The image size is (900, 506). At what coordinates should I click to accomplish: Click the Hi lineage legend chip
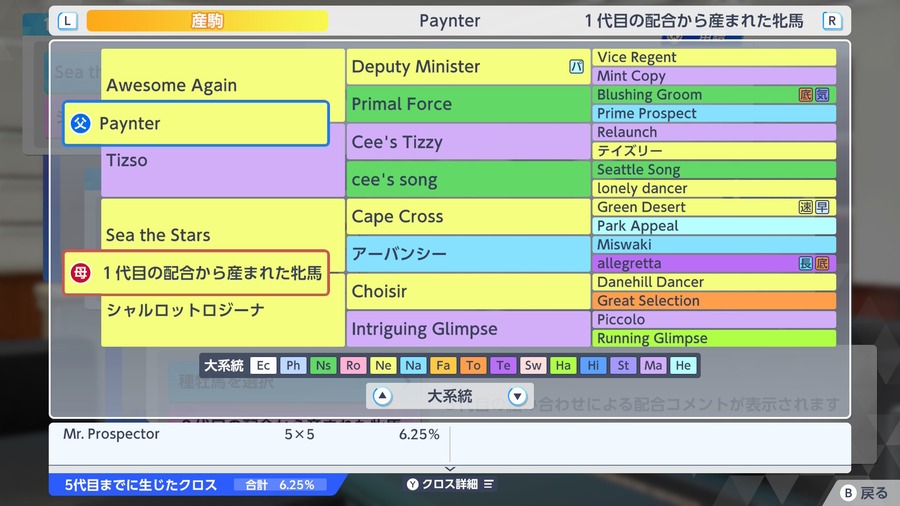[593, 365]
